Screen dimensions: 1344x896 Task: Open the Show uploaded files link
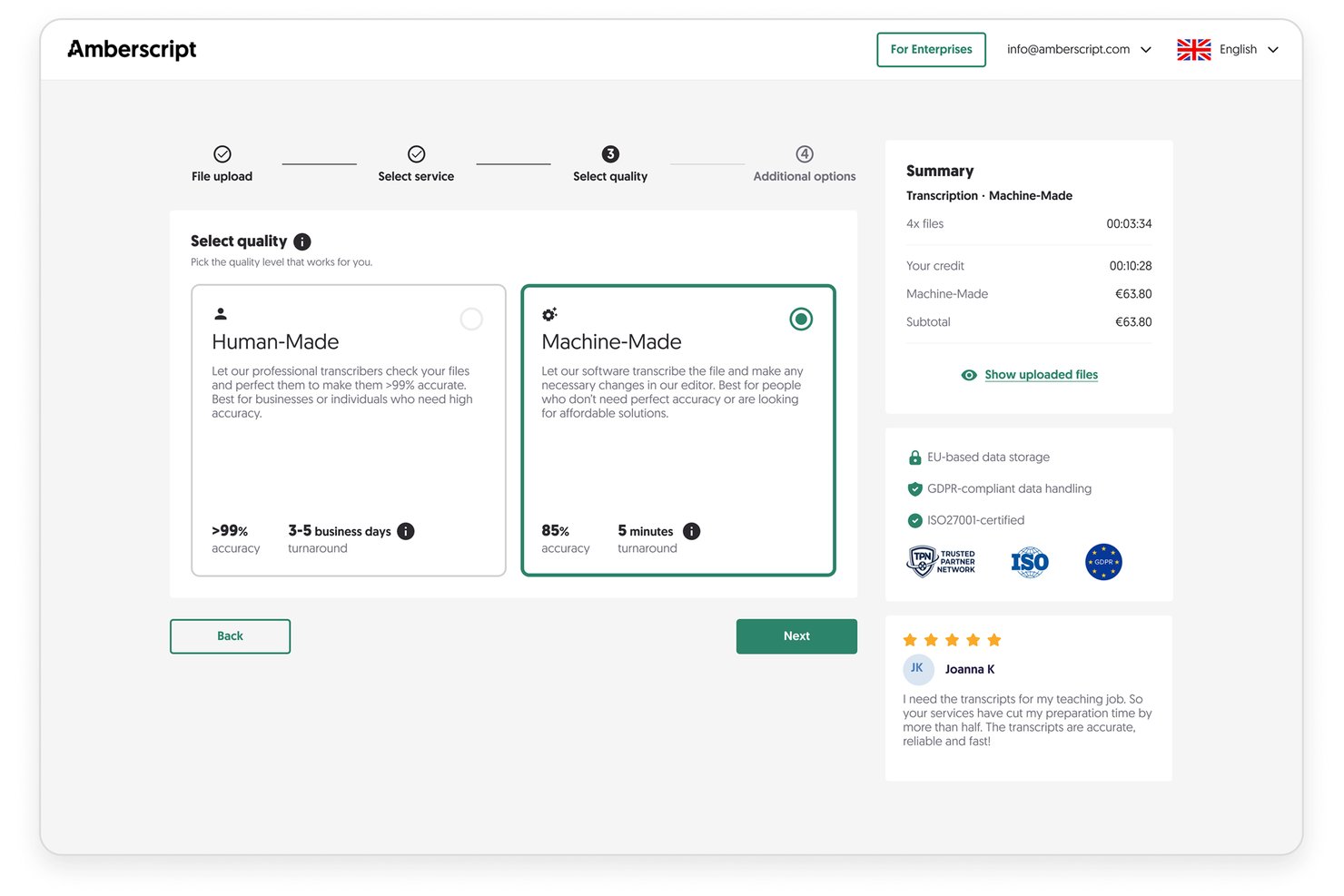coord(1042,375)
